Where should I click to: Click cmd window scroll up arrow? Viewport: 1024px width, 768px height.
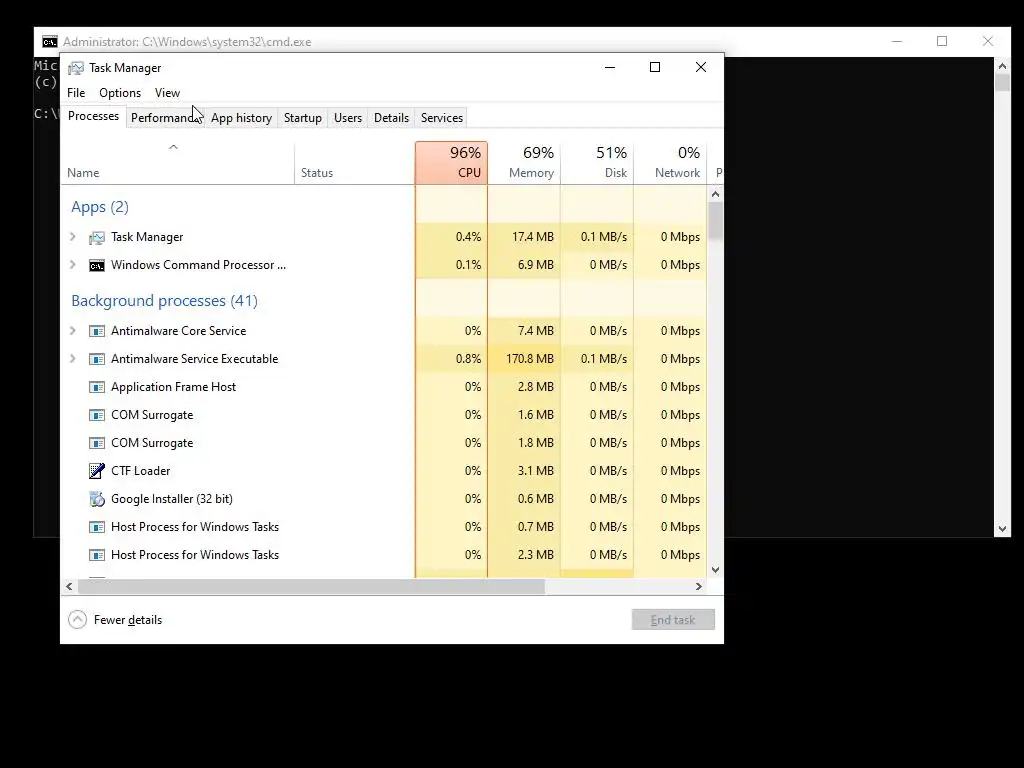pyautogui.click(x=1002, y=66)
